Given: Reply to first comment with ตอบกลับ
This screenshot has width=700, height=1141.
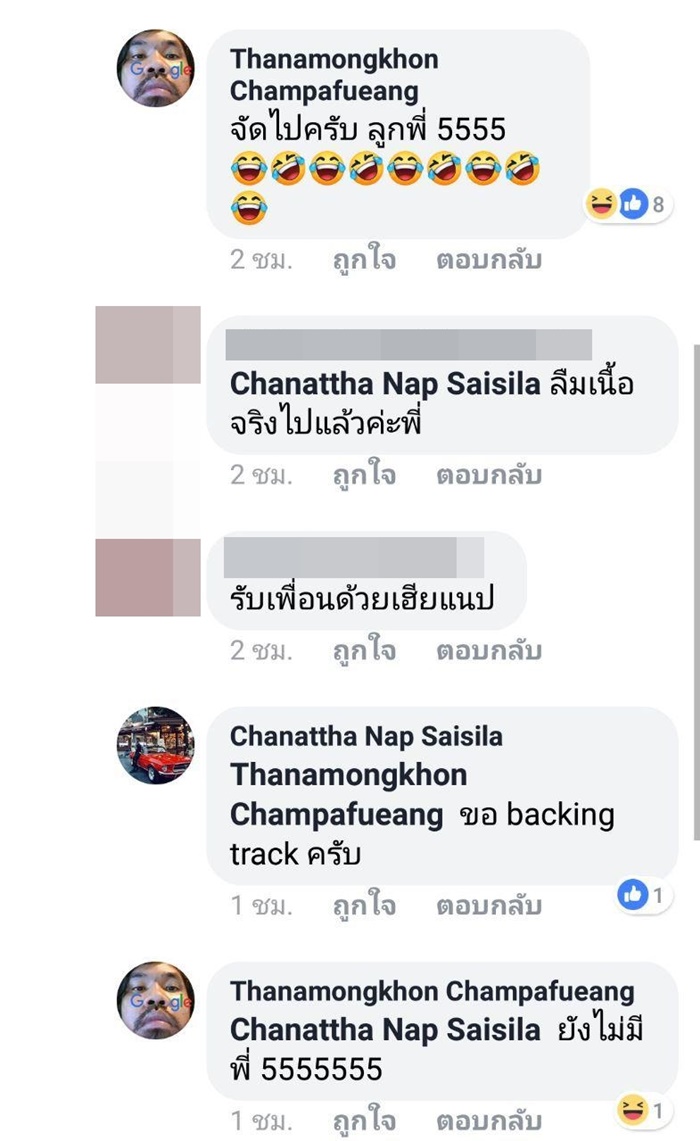Looking at the screenshot, I should pyautogui.click(x=489, y=259).
